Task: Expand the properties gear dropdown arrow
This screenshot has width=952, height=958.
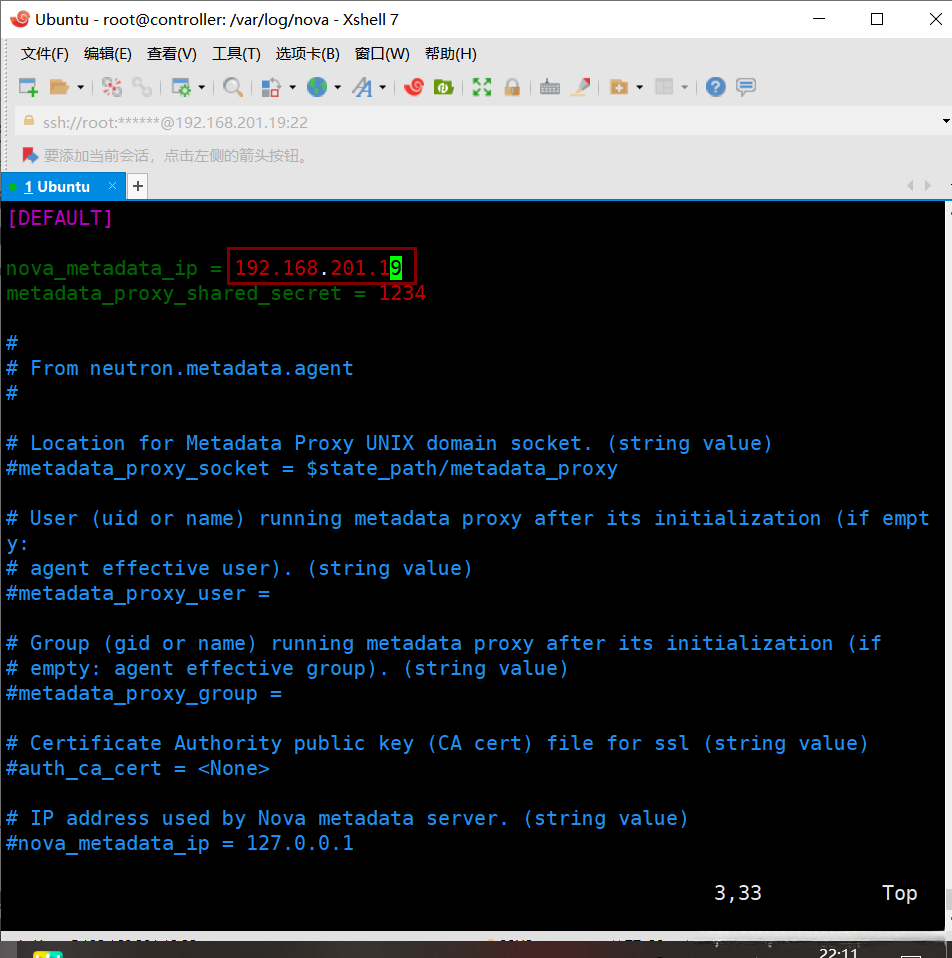Action: [201, 88]
